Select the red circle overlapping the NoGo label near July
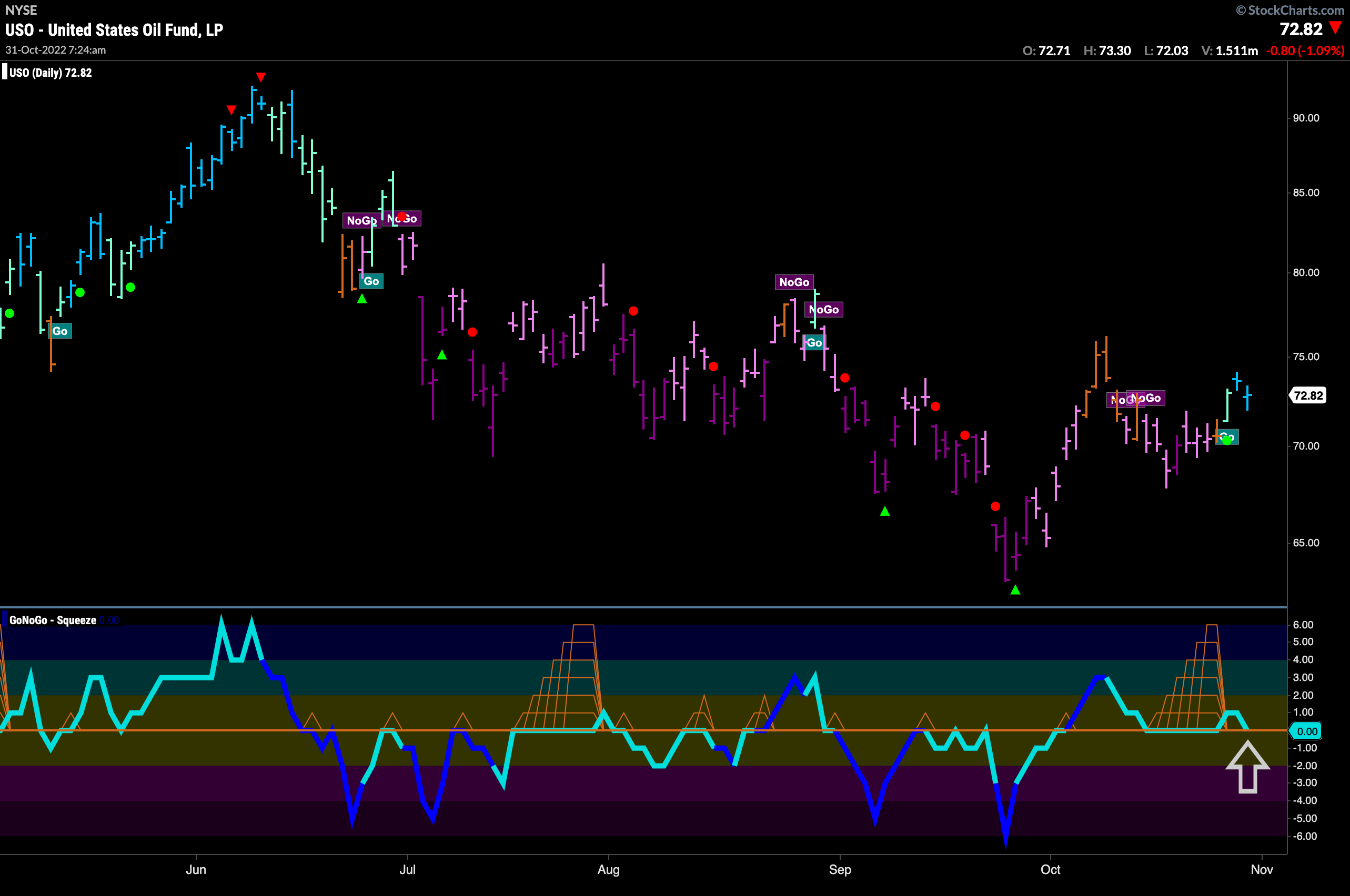Image resolution: width=1350 pixels, height=896 pixels. pos(402,217)
